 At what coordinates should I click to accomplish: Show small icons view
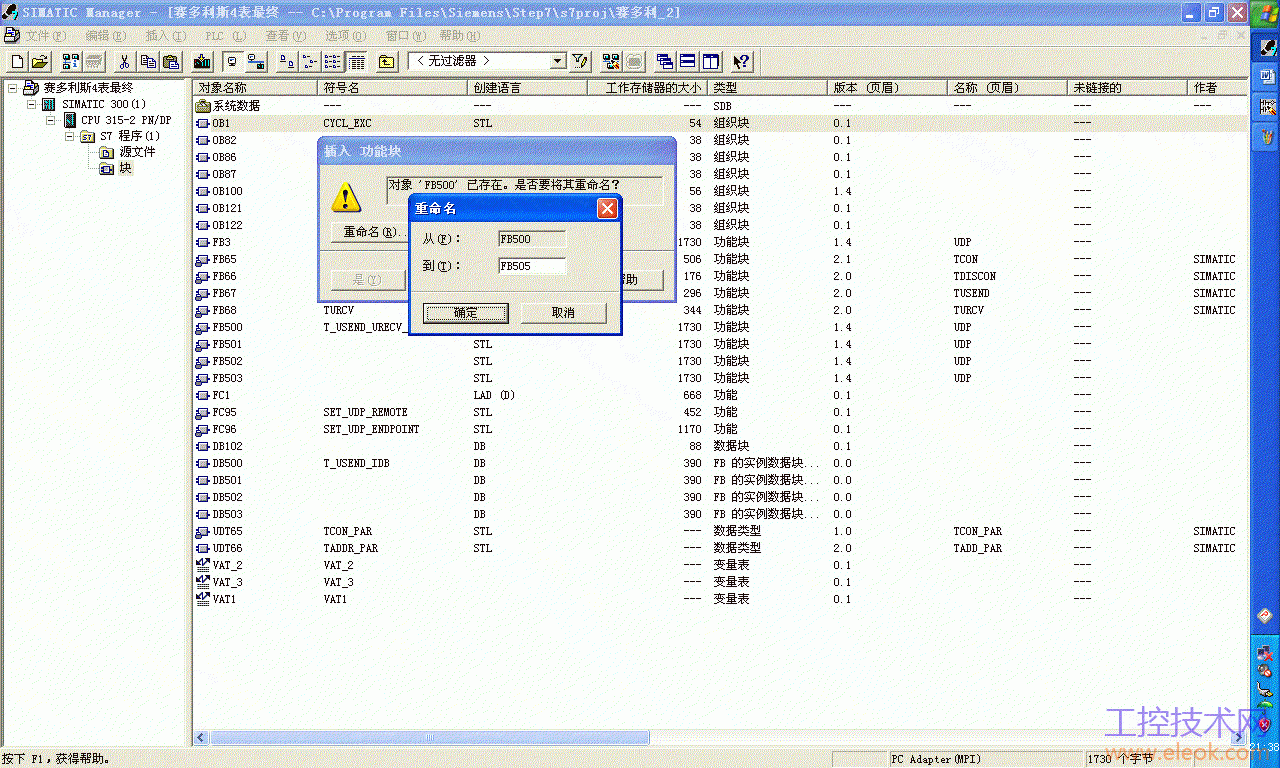[x=310, y=62]
